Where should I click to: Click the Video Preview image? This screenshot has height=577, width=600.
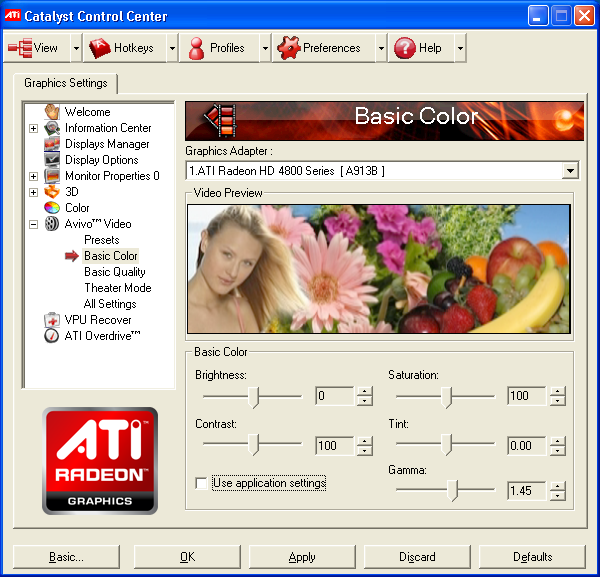tap(379, 269)
